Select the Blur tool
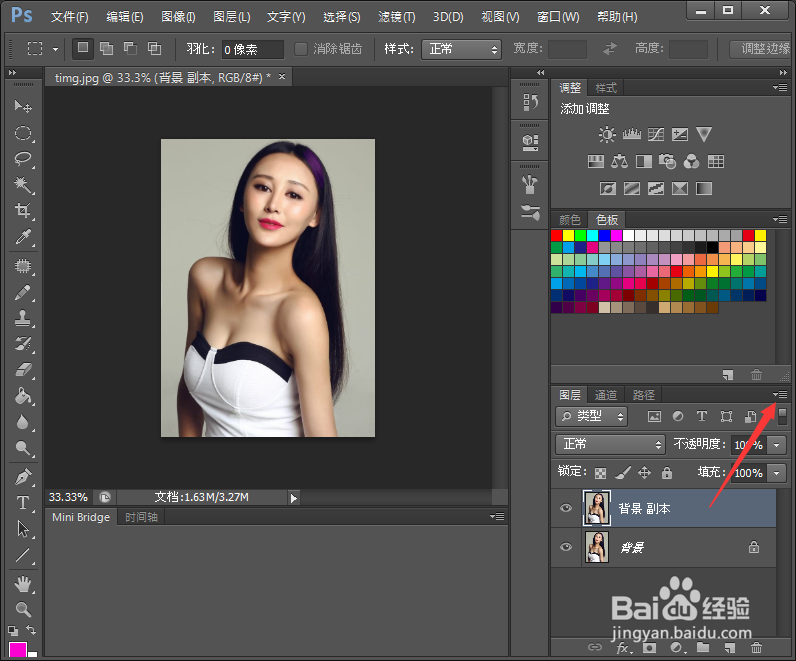 coord(23,422)
